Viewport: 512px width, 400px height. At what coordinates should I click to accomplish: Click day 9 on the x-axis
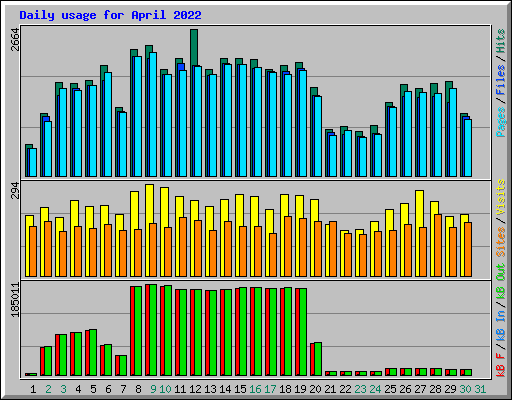tap(153, 389)
